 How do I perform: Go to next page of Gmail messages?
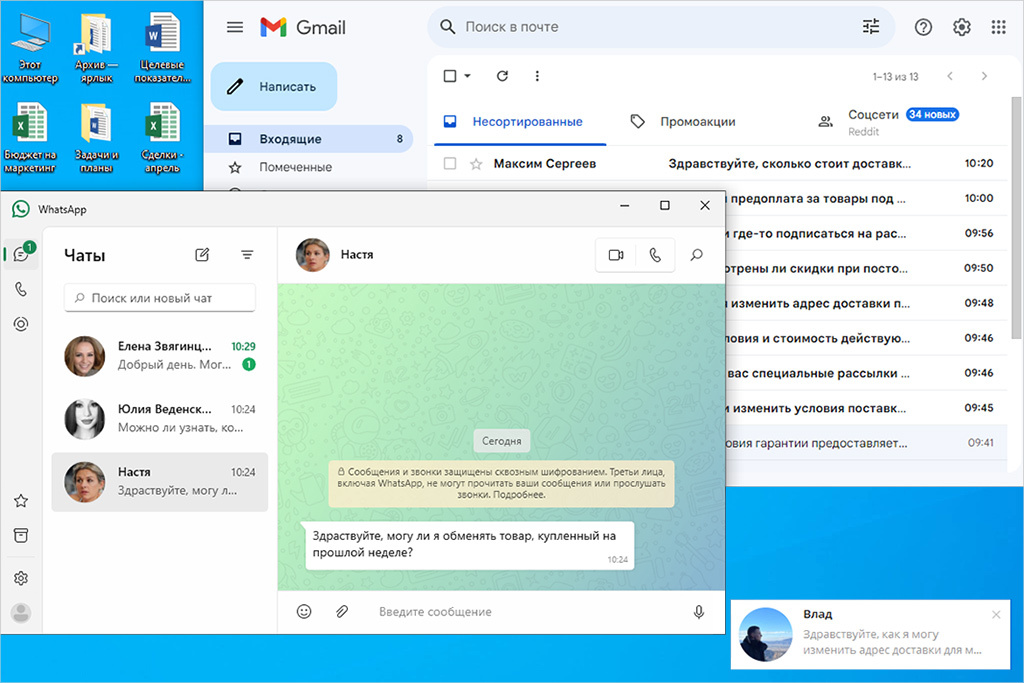click(x=984, y=76)
